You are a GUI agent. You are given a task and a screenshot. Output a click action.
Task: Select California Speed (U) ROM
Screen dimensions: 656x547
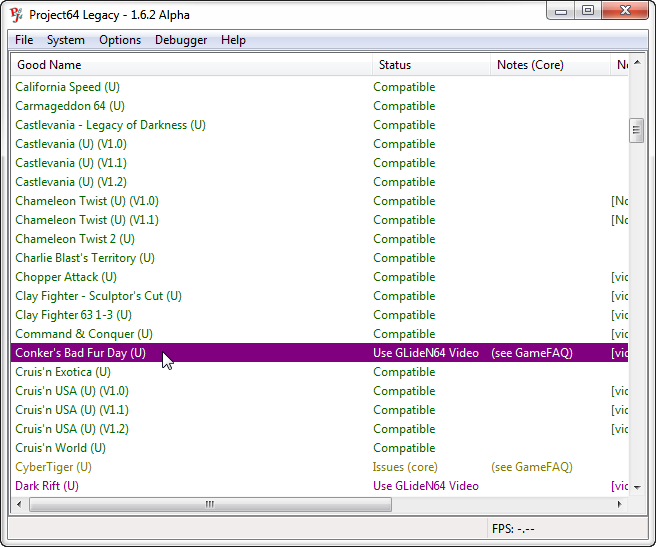(x=320, y=87)
